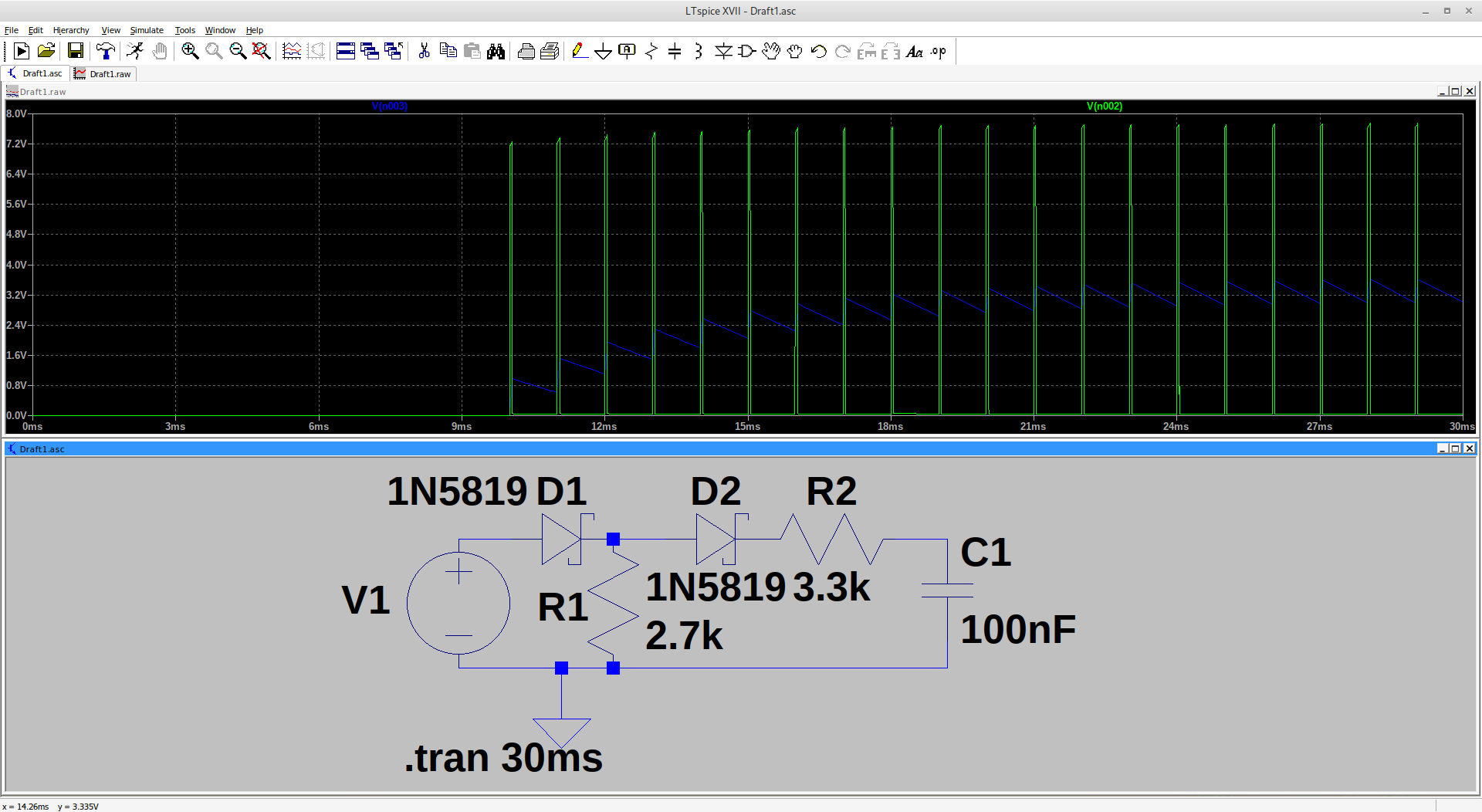Click the Cut scissors tool
The height and width of the screenshot is (812, 1482).
[x=424, y=52]
